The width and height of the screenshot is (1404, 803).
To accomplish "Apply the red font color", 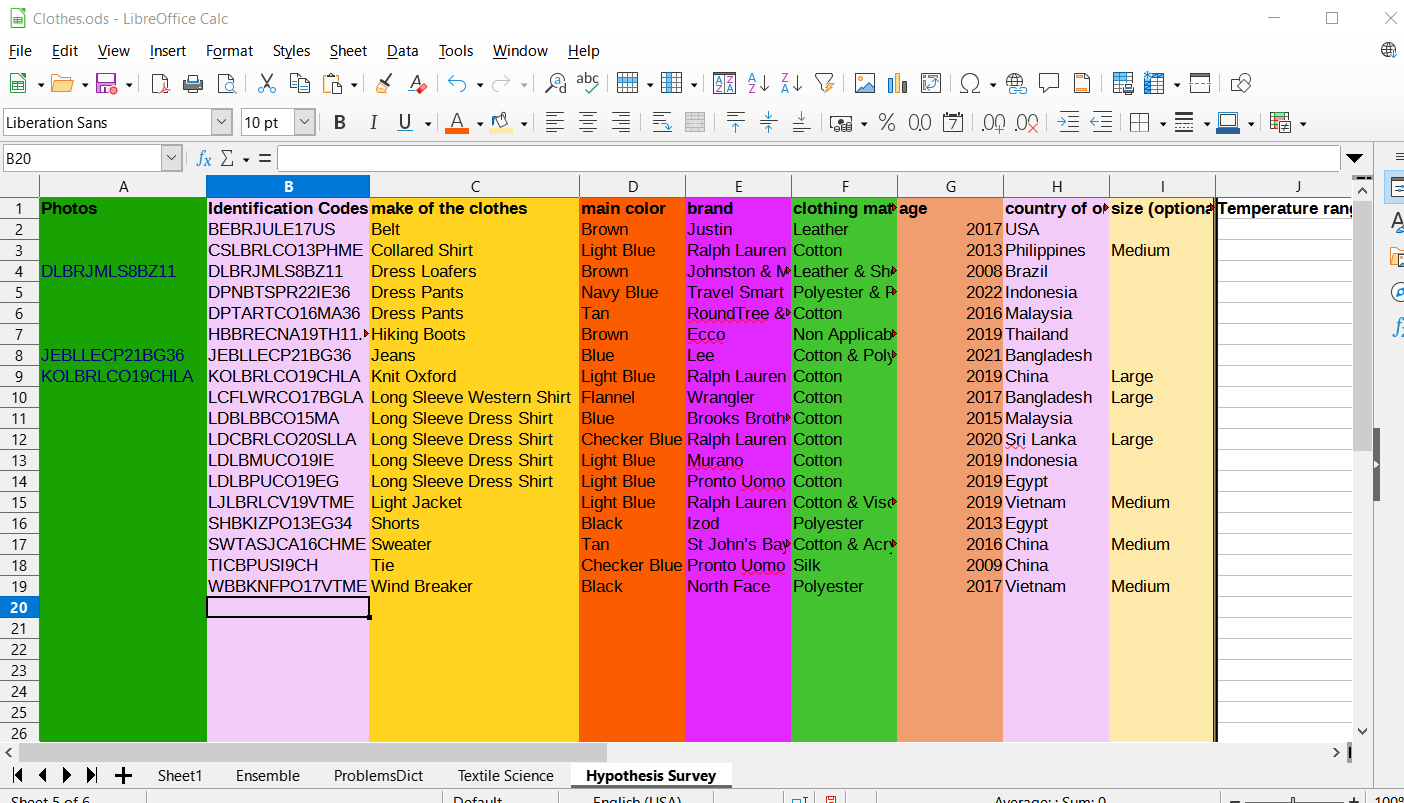I will point(457,123).
